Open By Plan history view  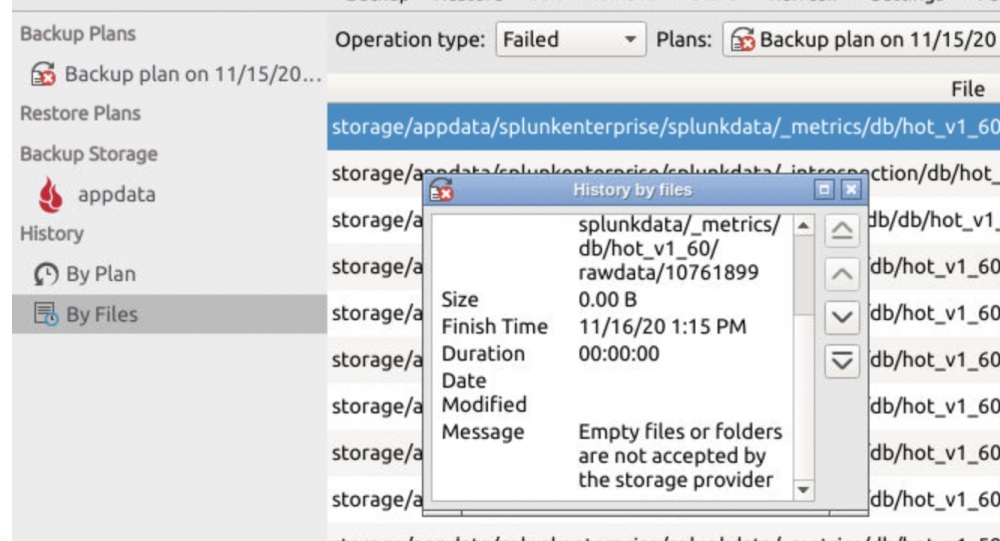pyautogui.click(x=101, y=274)
